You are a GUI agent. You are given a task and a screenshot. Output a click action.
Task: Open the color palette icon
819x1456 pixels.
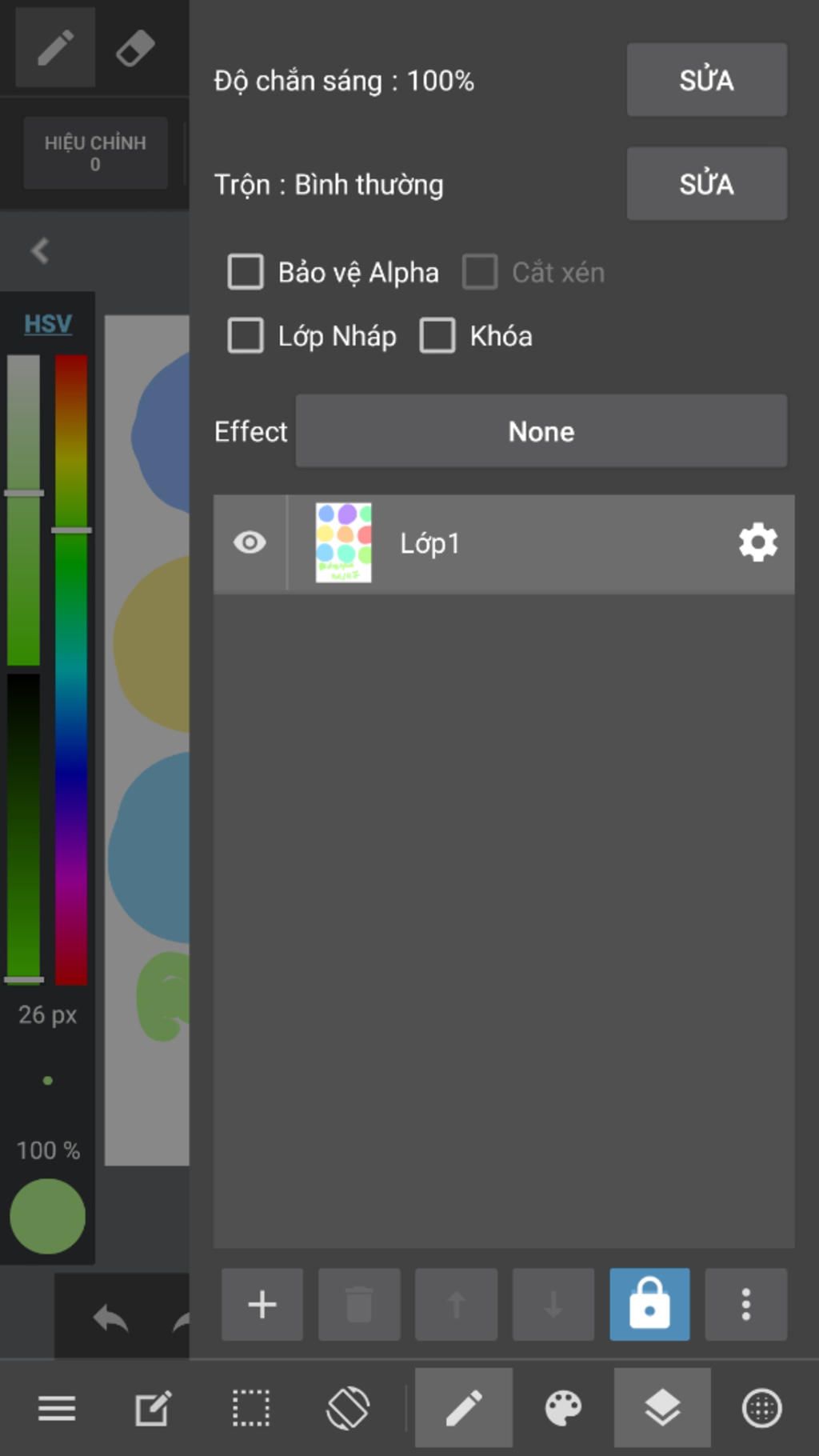coord(563,1408)
